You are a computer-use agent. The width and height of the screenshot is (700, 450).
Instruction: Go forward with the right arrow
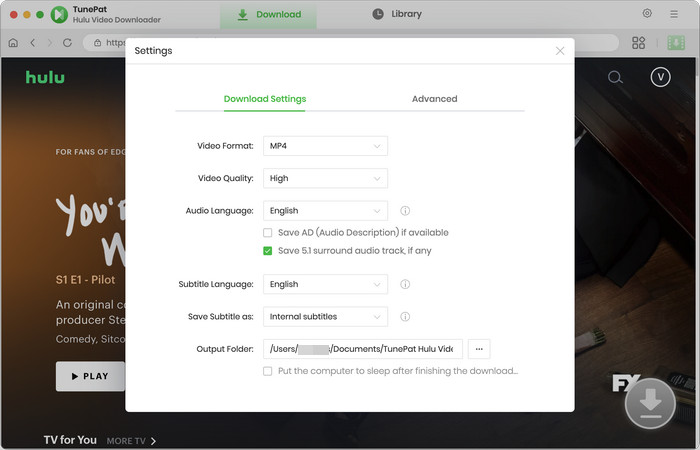[50, 43]
